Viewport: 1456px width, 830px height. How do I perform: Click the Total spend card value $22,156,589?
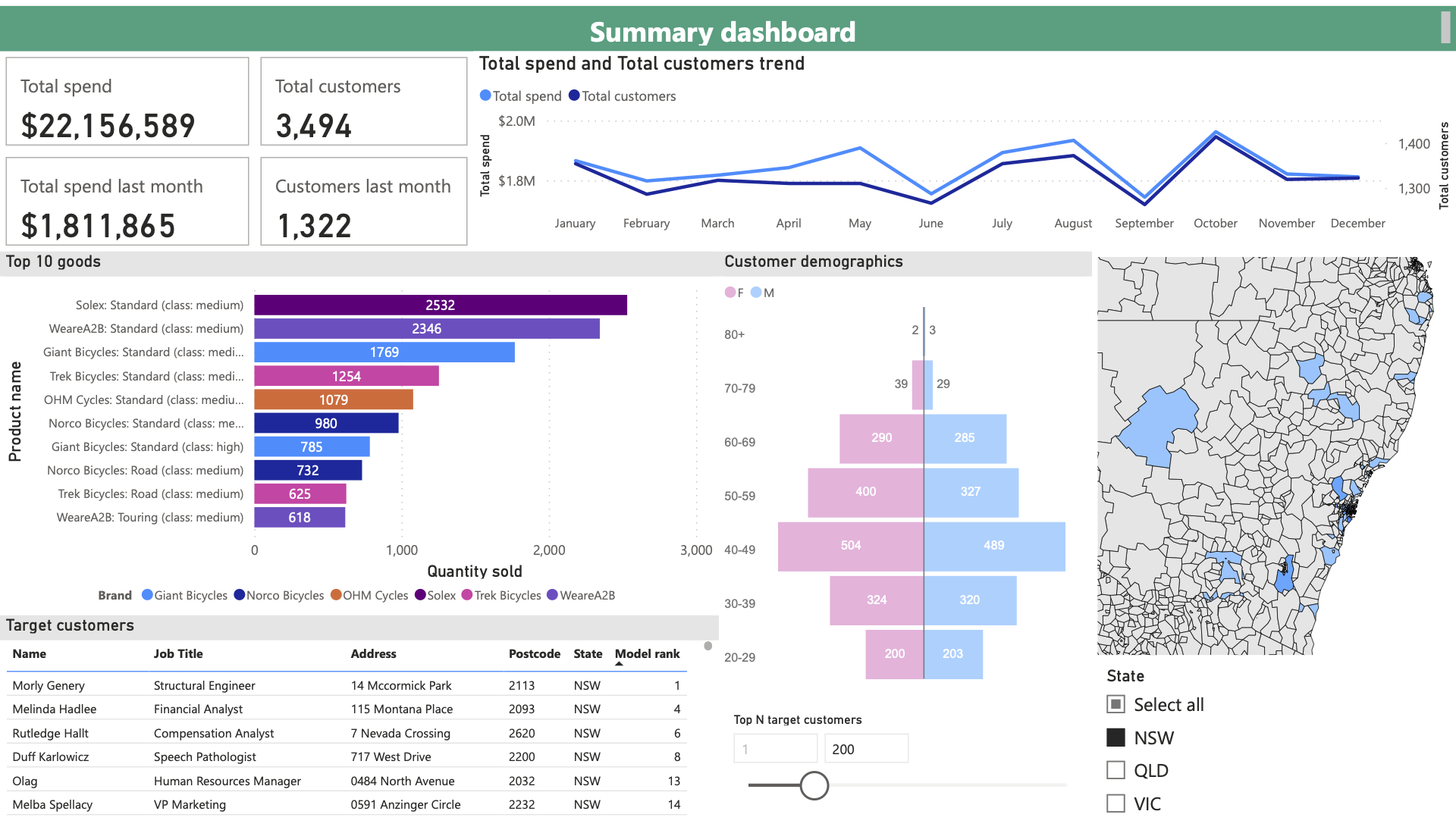[x=108, y=126]
